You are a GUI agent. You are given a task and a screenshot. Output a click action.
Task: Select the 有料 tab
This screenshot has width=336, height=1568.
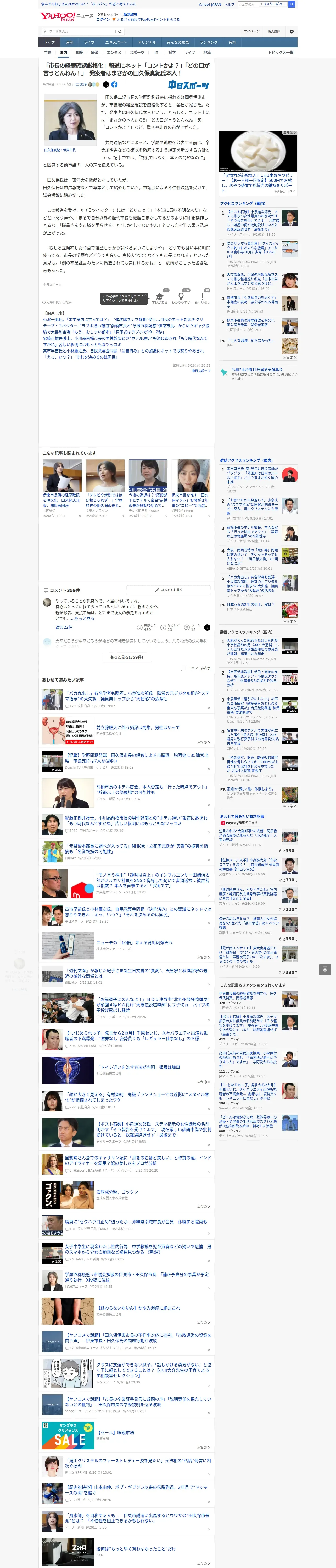click(x=232, y=42)
